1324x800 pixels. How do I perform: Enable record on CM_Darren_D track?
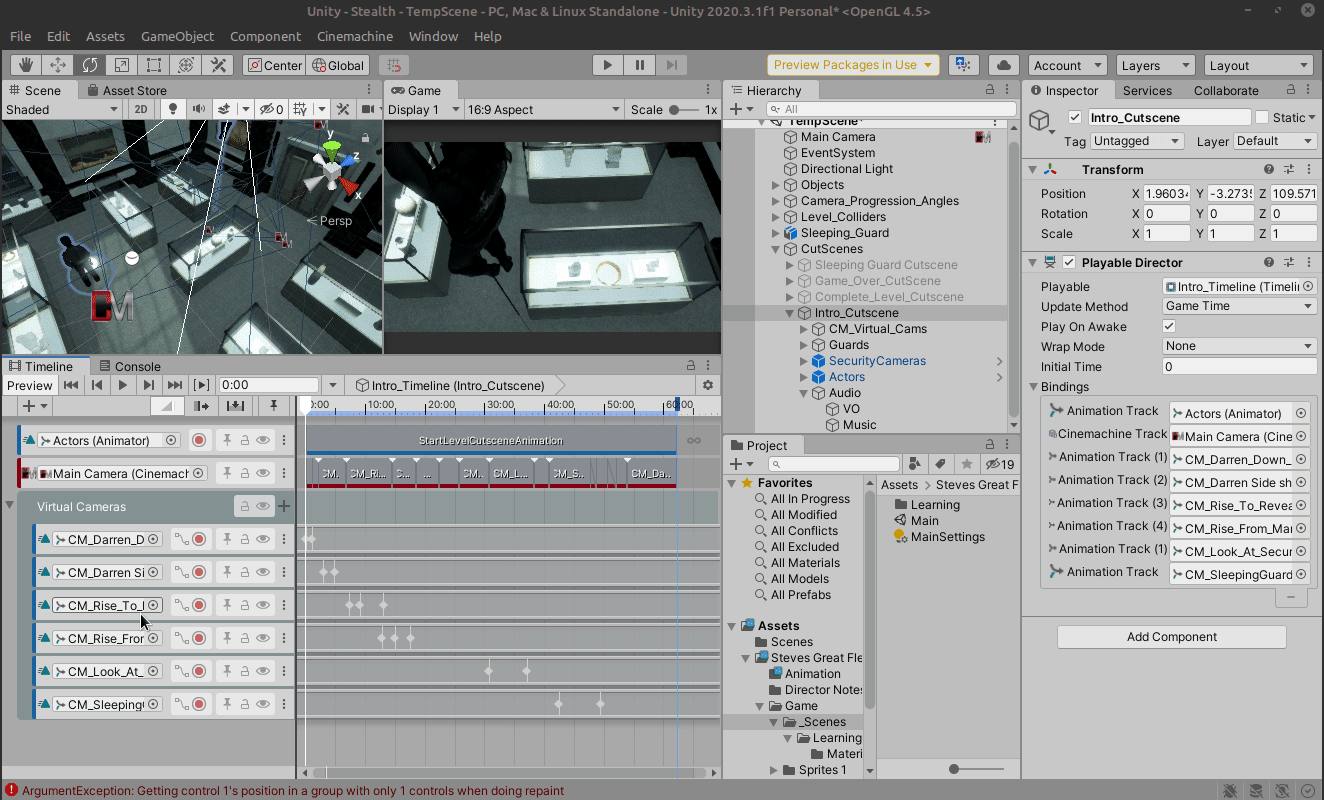pyautogui.click(x=199, y=539)
